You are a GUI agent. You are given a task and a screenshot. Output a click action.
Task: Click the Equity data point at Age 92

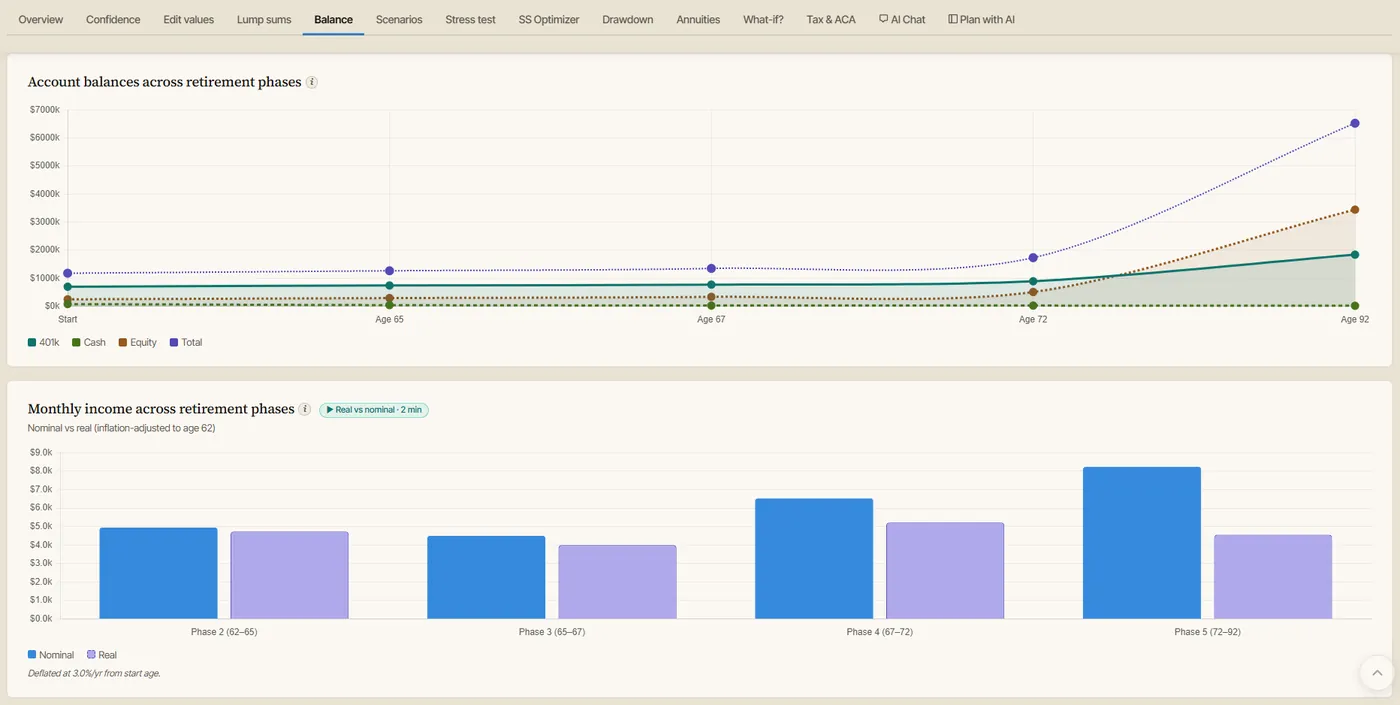click(x=1355, y=210)
